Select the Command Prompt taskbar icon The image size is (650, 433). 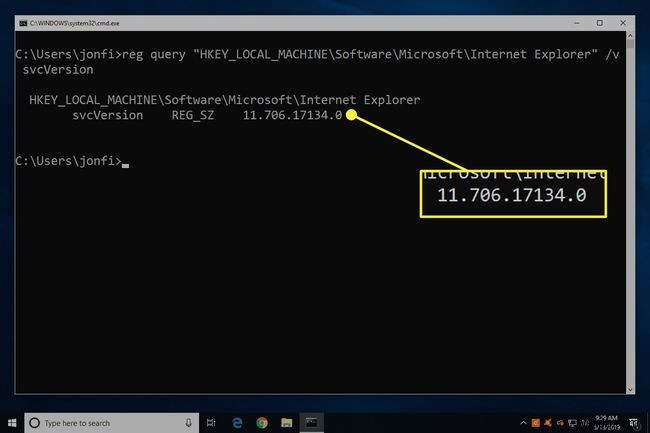(311, 423)
